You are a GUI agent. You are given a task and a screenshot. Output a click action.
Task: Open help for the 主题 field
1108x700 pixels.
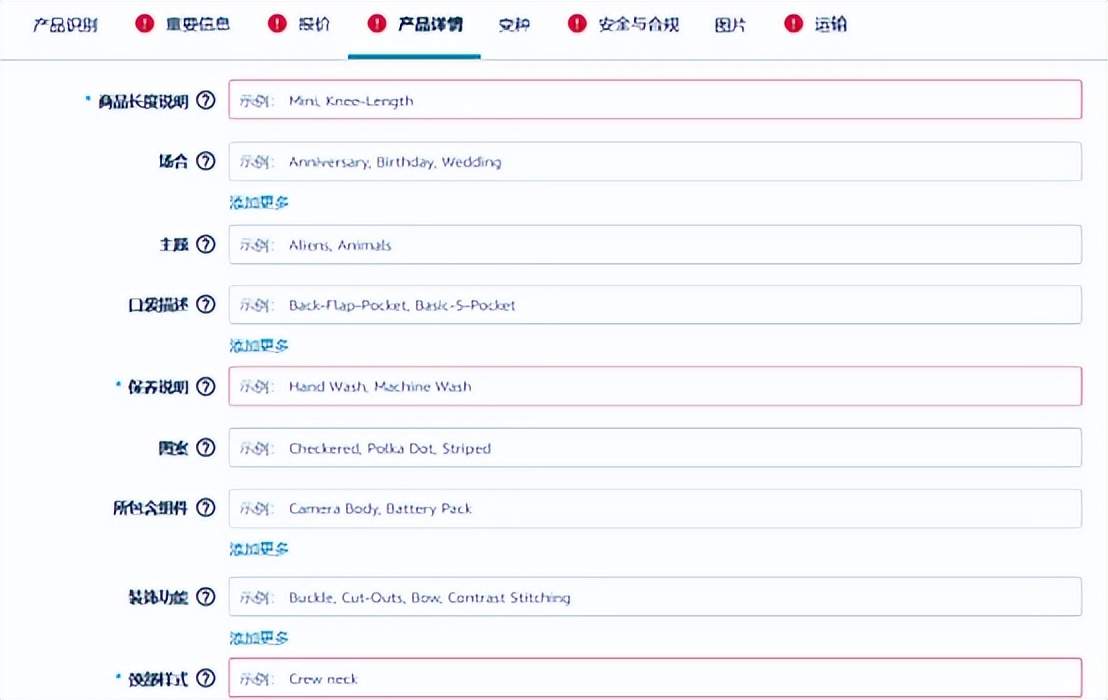(206, 244)
